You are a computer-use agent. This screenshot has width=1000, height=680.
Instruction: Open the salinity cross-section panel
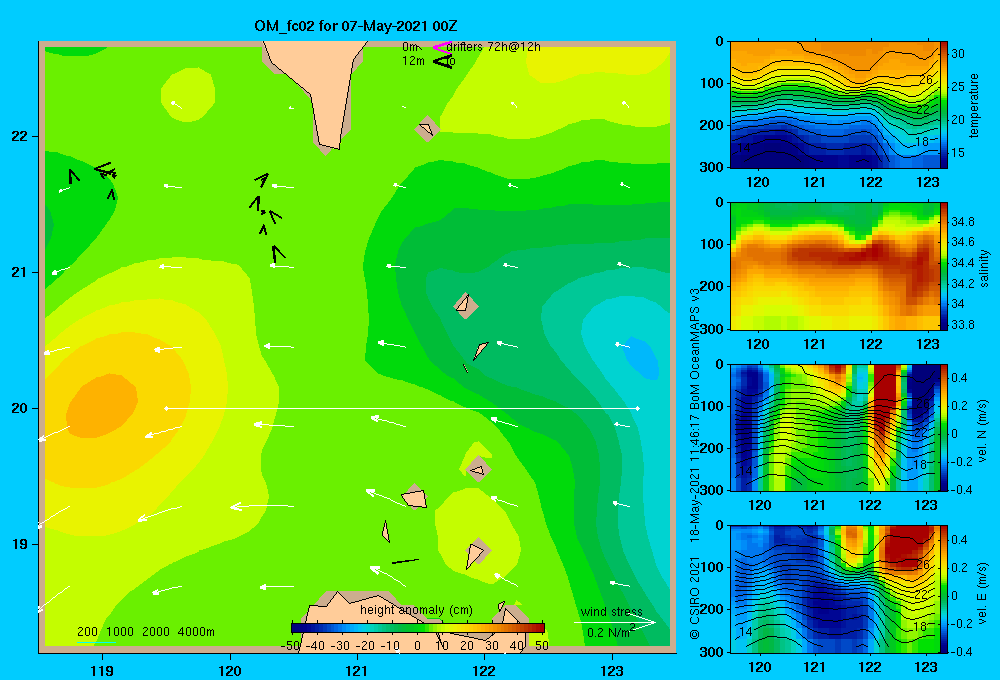835,266
